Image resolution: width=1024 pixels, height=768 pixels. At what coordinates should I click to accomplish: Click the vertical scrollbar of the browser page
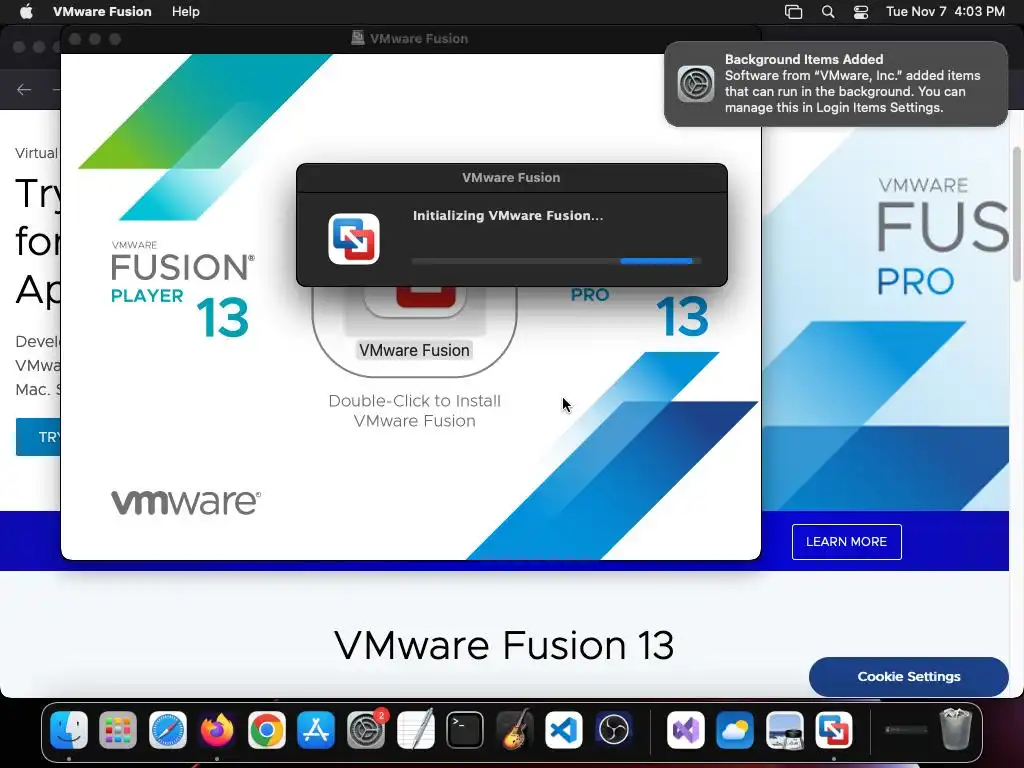1016,214
